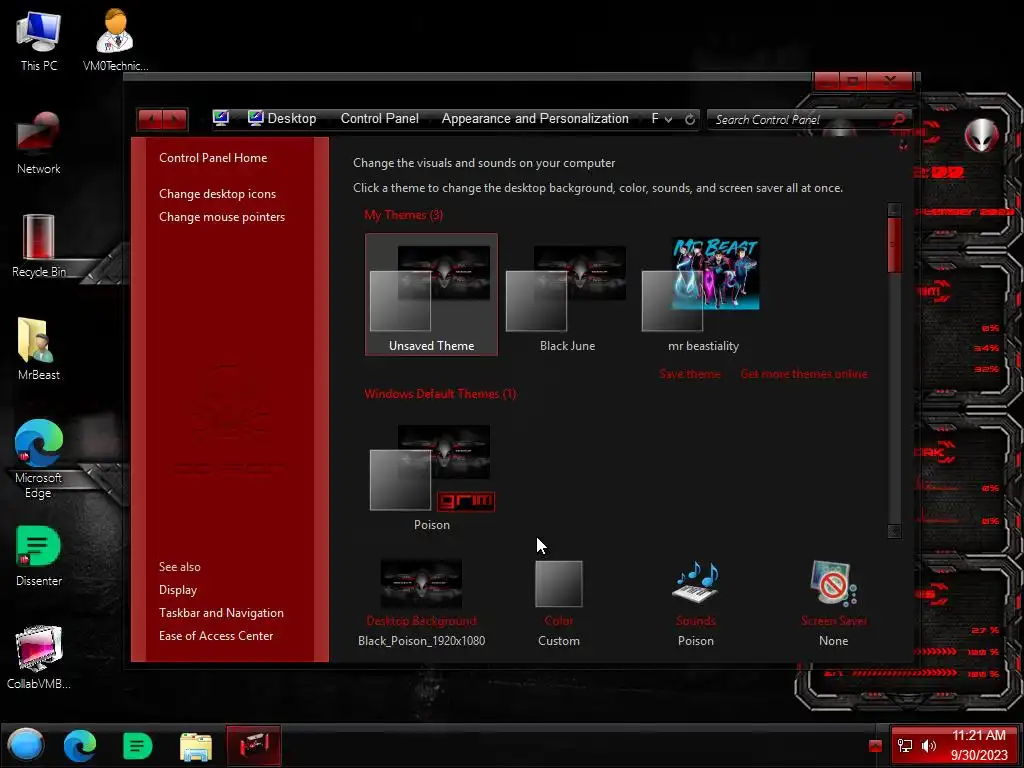Image resolution: width=1024 pixels, height=768 pixels.
Task: Click the volume speaker tray icon
Action: [929, 746]
